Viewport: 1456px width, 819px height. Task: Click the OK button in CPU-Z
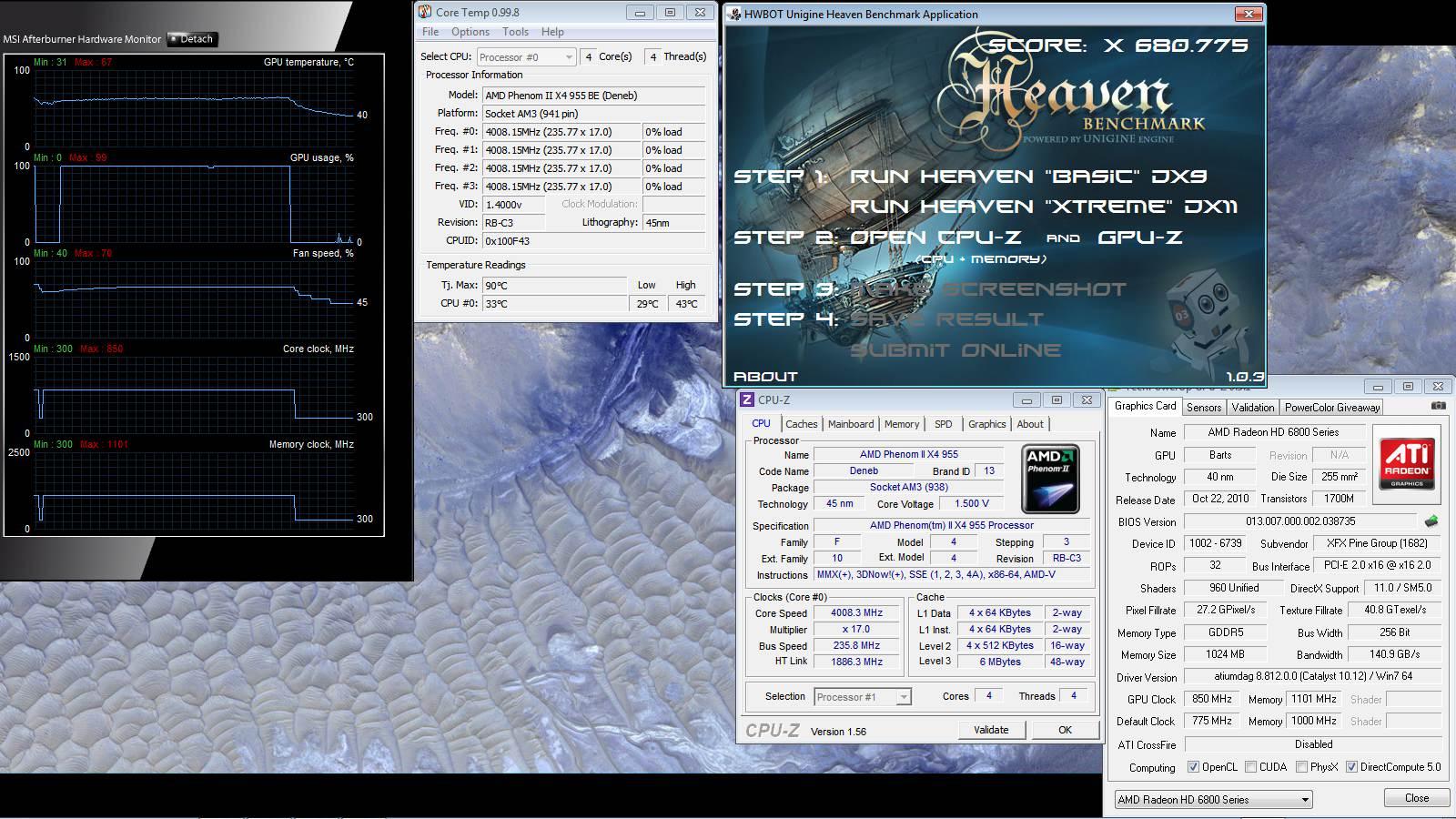coord(1065,730)
